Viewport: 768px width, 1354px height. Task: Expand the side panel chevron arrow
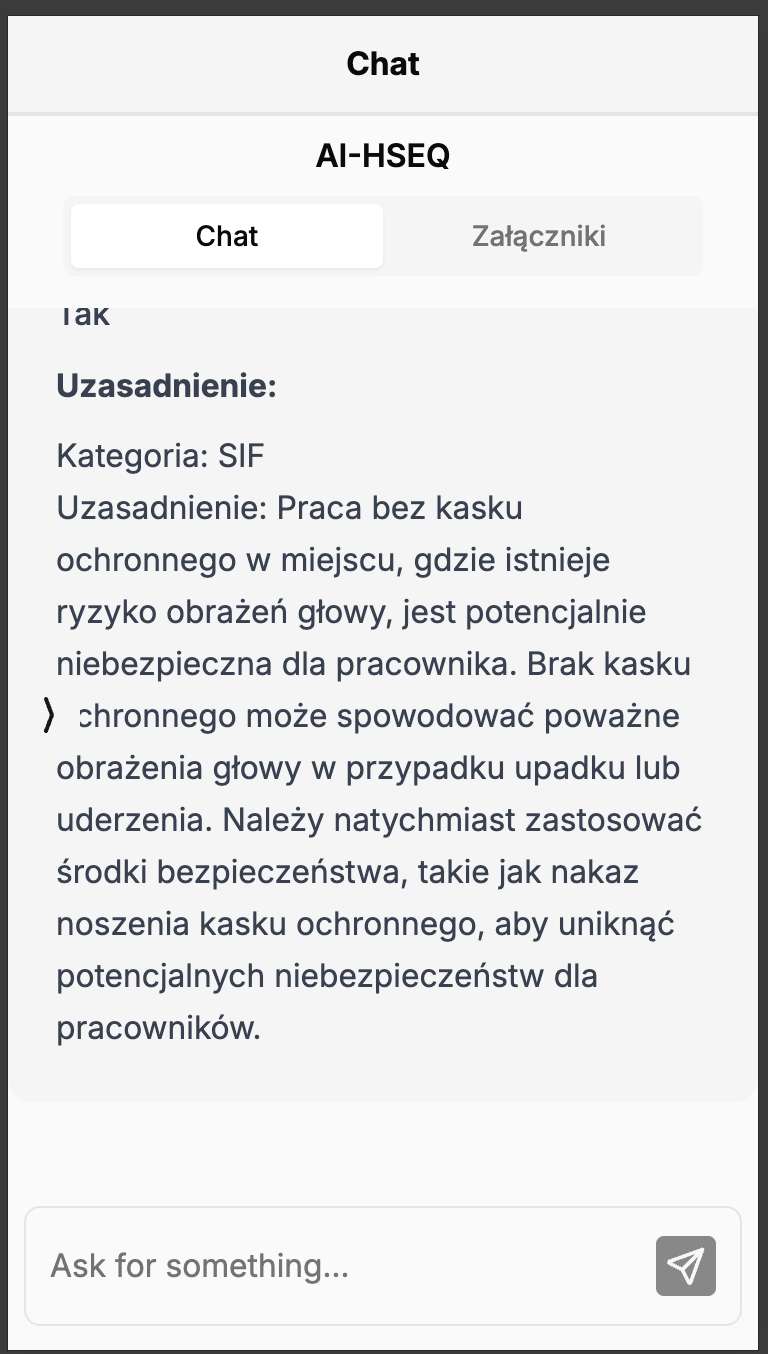[x=49, y=715]
